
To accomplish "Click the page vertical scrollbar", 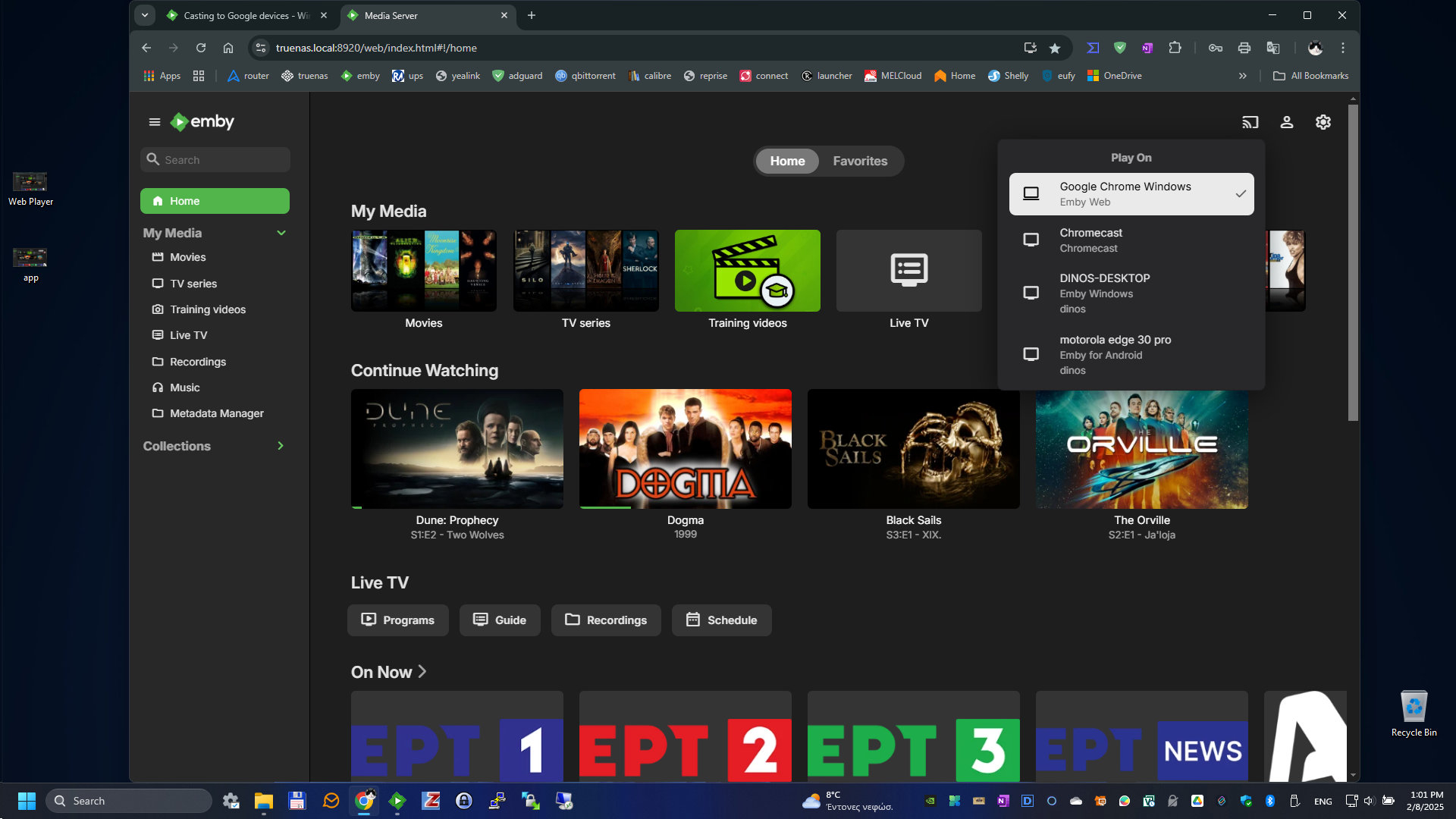I will pyautogui.click(x=1353, y=262).
